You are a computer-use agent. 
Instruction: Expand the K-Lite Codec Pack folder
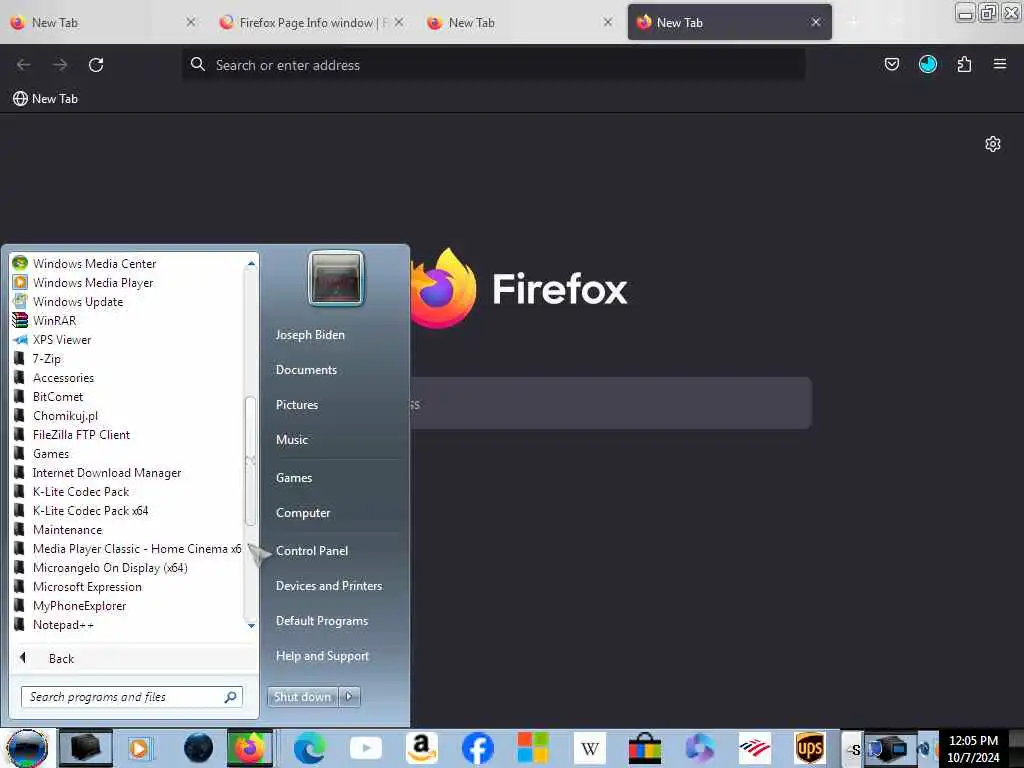coord(81,491)
